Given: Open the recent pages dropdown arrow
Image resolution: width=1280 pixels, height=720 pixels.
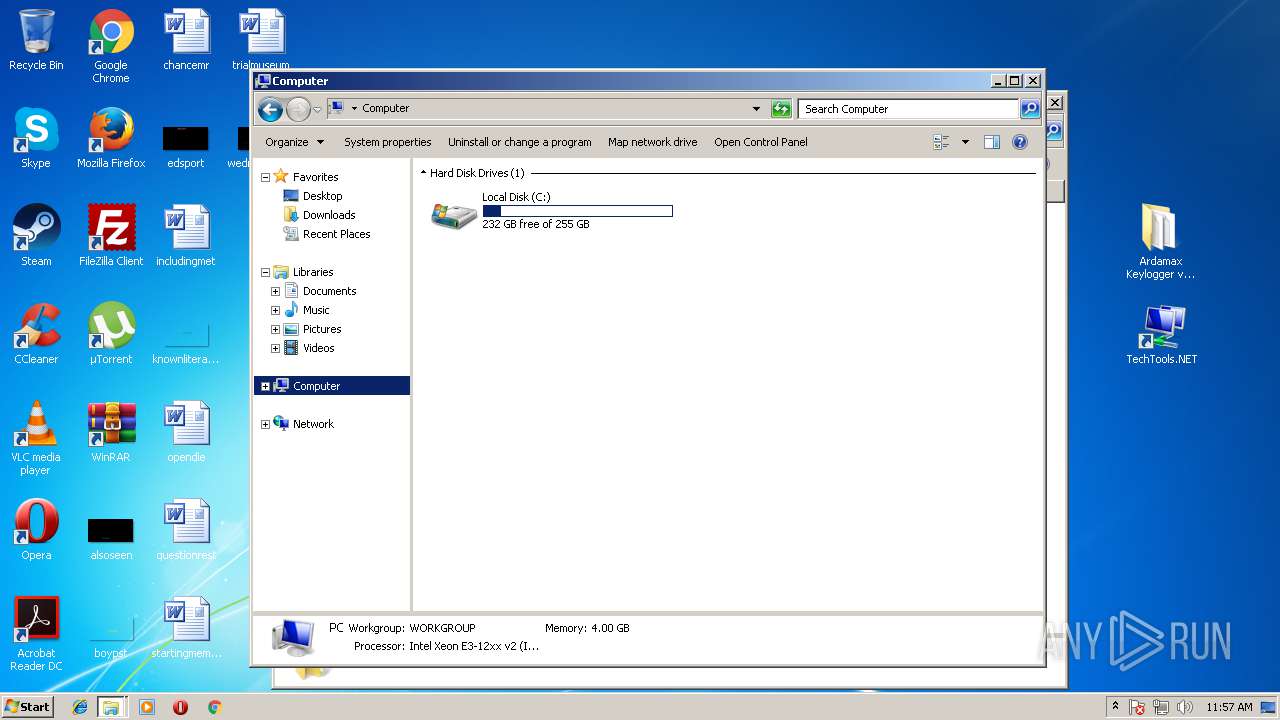Looking at the screenshot, I should tap(317, 109).
